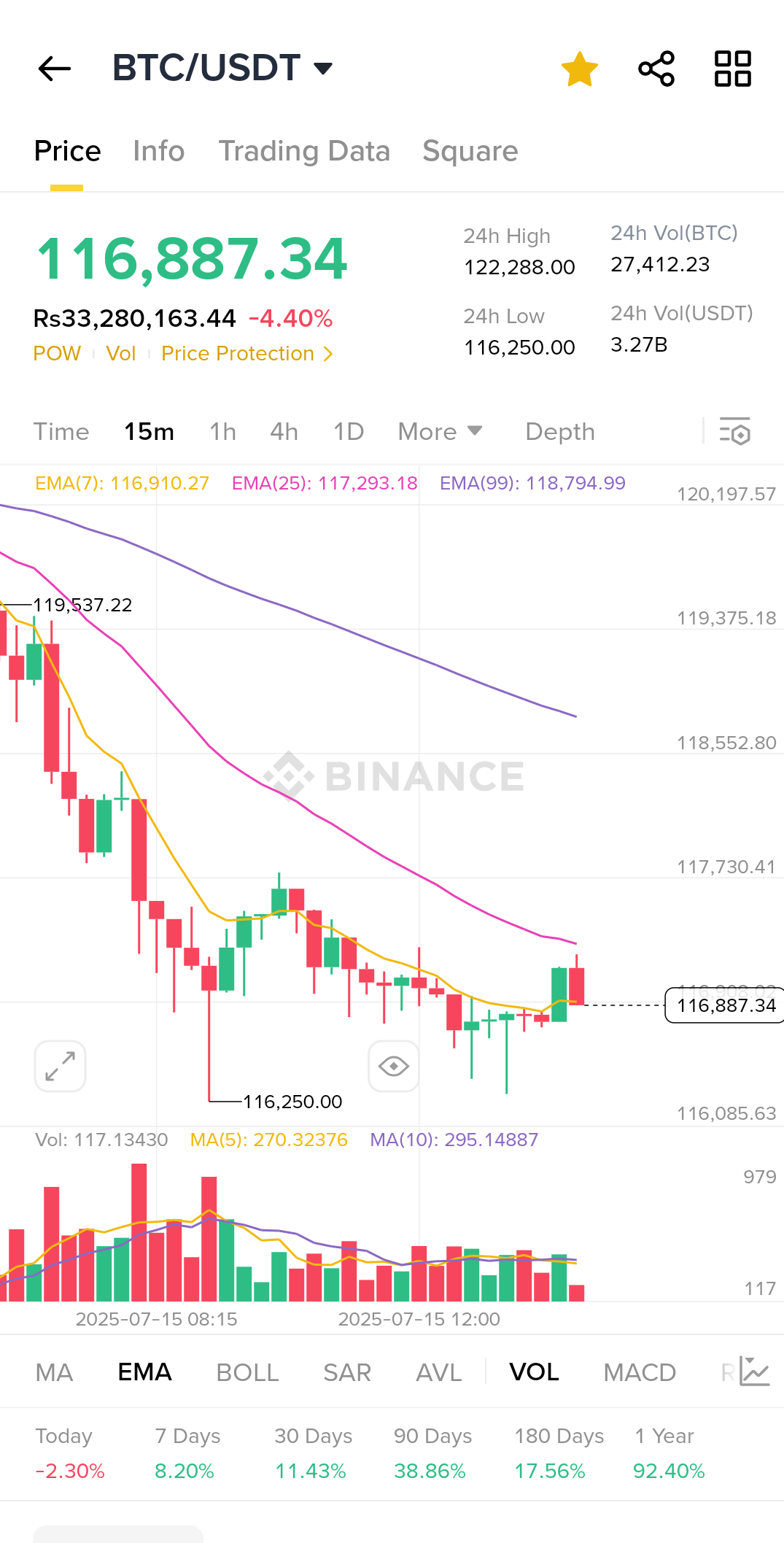Open the indicator chart icon after MACD
The width and height of the screenshot is (784, 1543).
click(754, 1372)
